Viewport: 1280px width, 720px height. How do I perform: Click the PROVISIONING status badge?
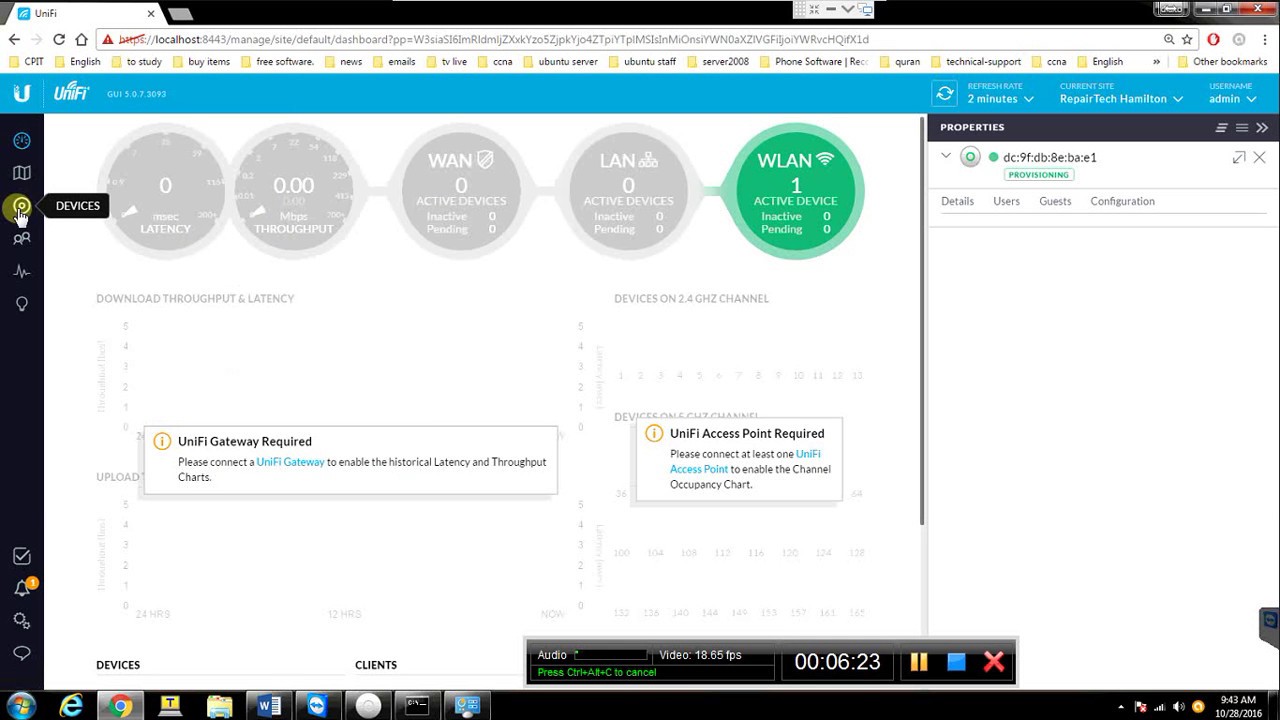coord(1039,175)
